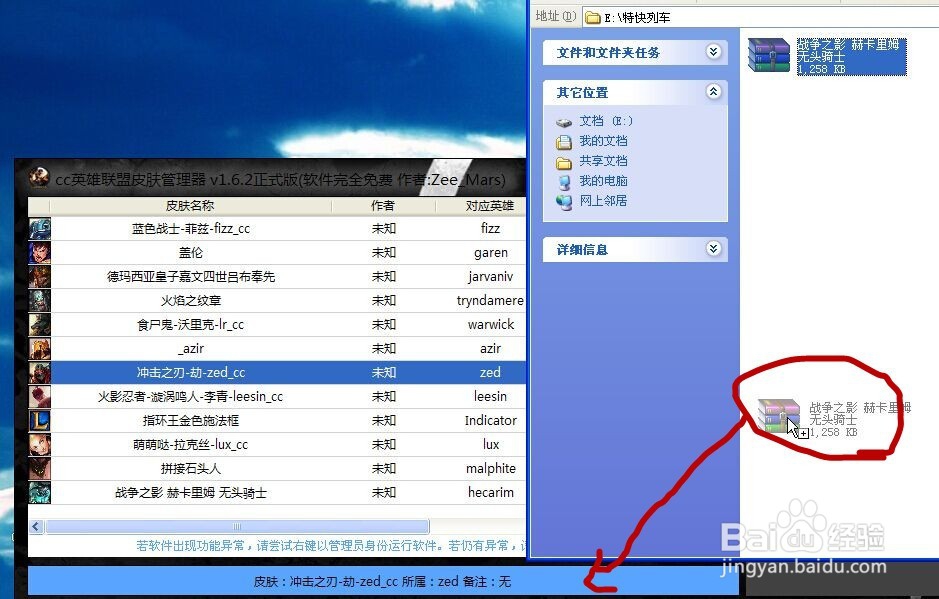The height and width of the screenshot is (599, 939).
Task: Select skin 德玛西亚皇子嘉文四世吕布奉先
Action: (x=190, y=277)
